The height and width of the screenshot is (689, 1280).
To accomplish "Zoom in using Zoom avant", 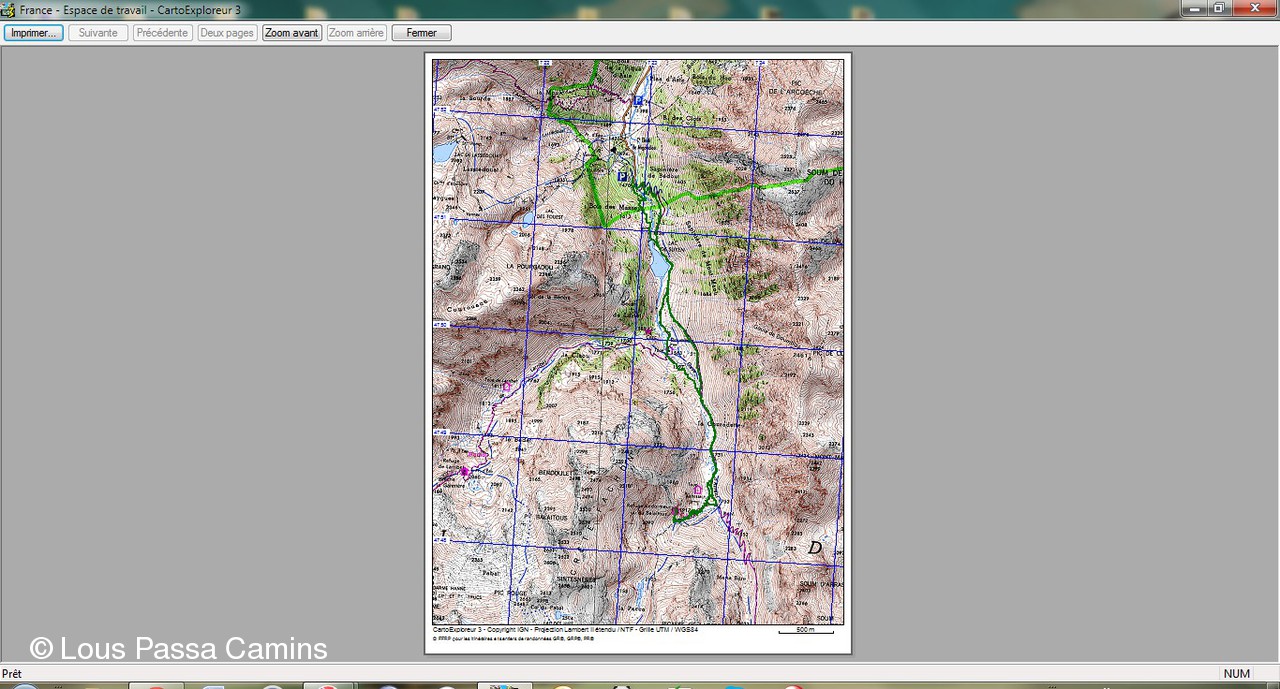I will tap(292, 33).
